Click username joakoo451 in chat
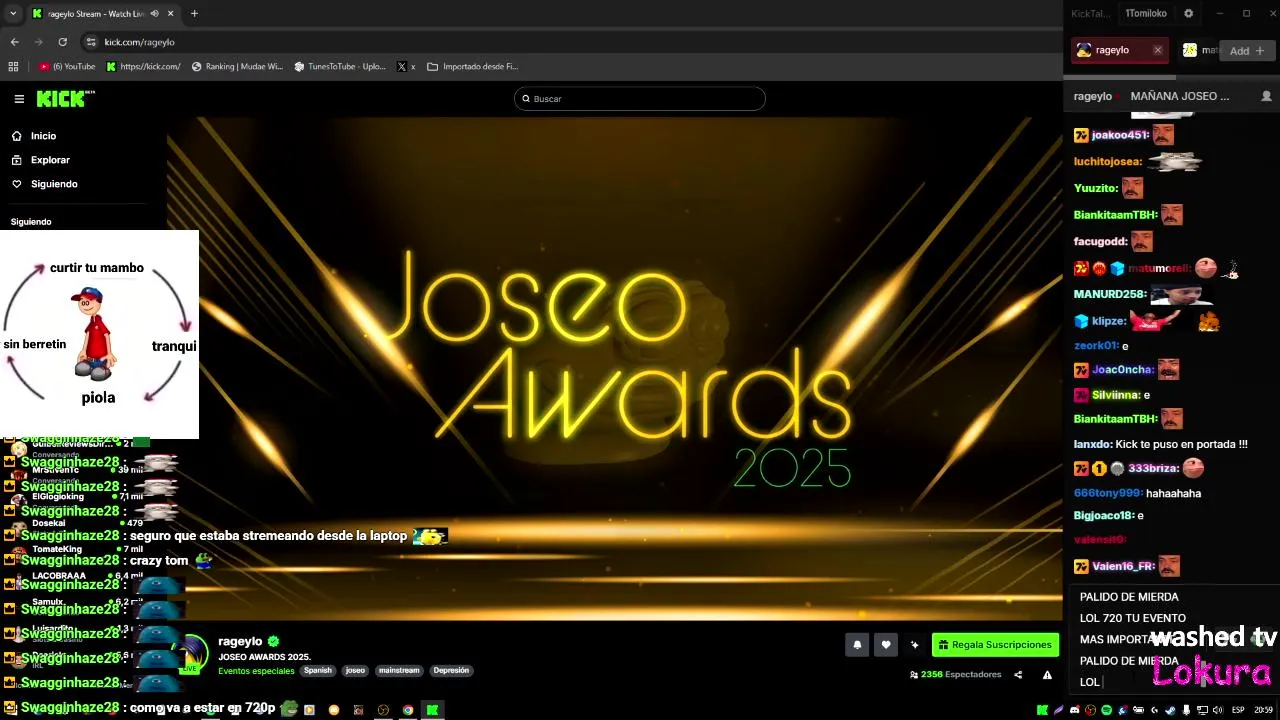 click(1120, 135)
